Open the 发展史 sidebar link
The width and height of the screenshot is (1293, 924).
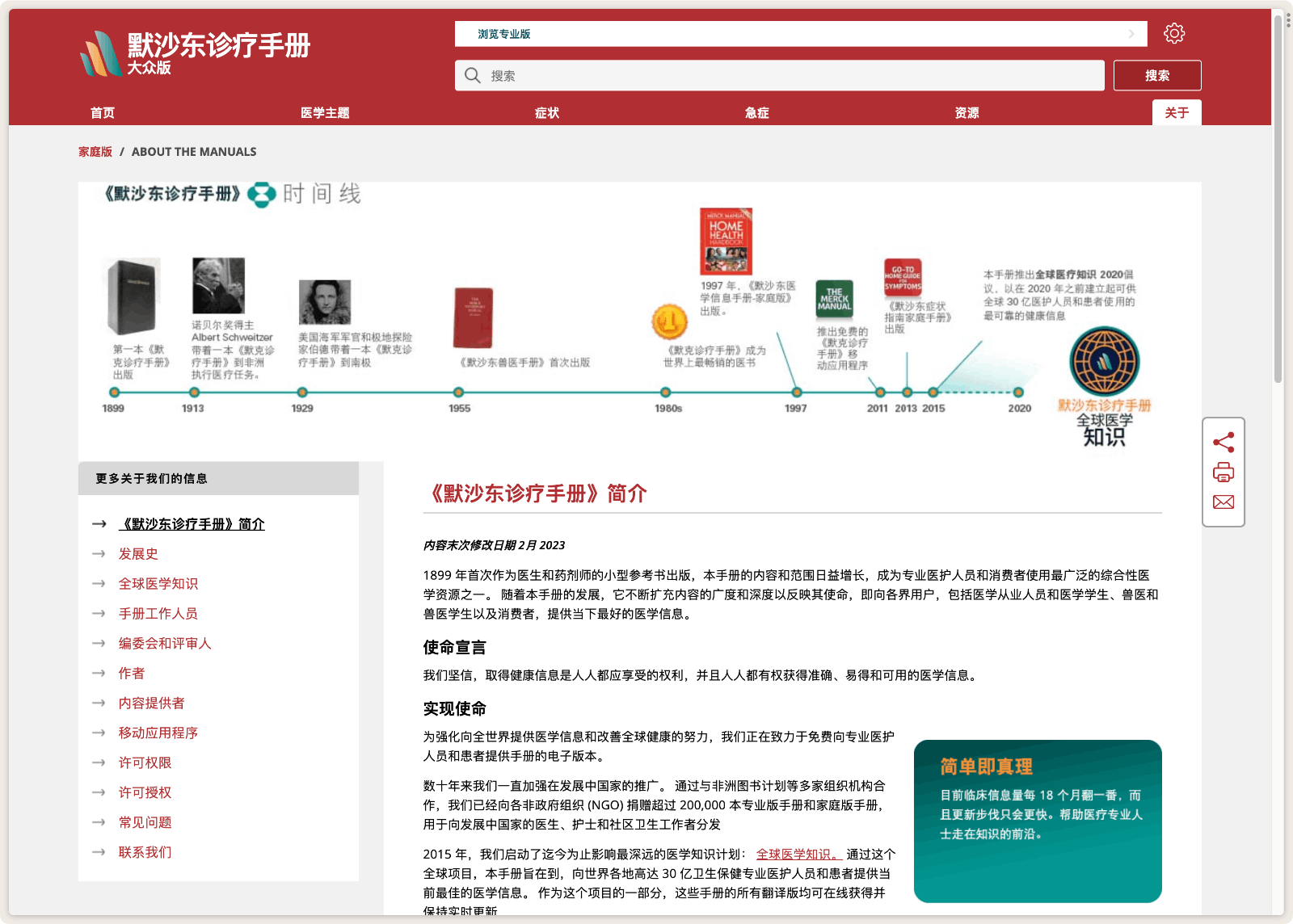click(x=138, y=554)
